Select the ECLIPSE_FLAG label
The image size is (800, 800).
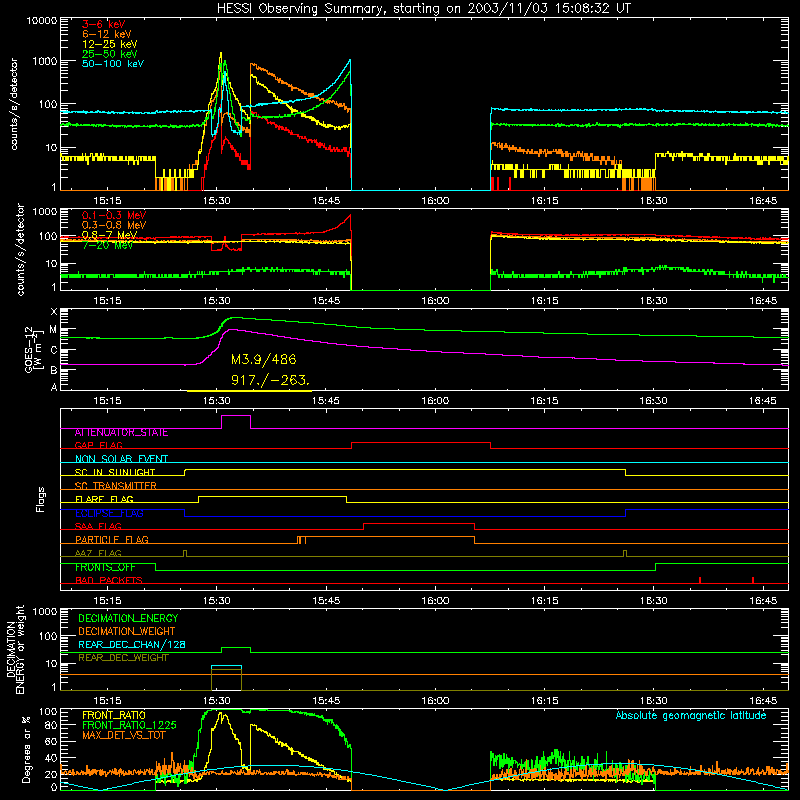[109, 513]
